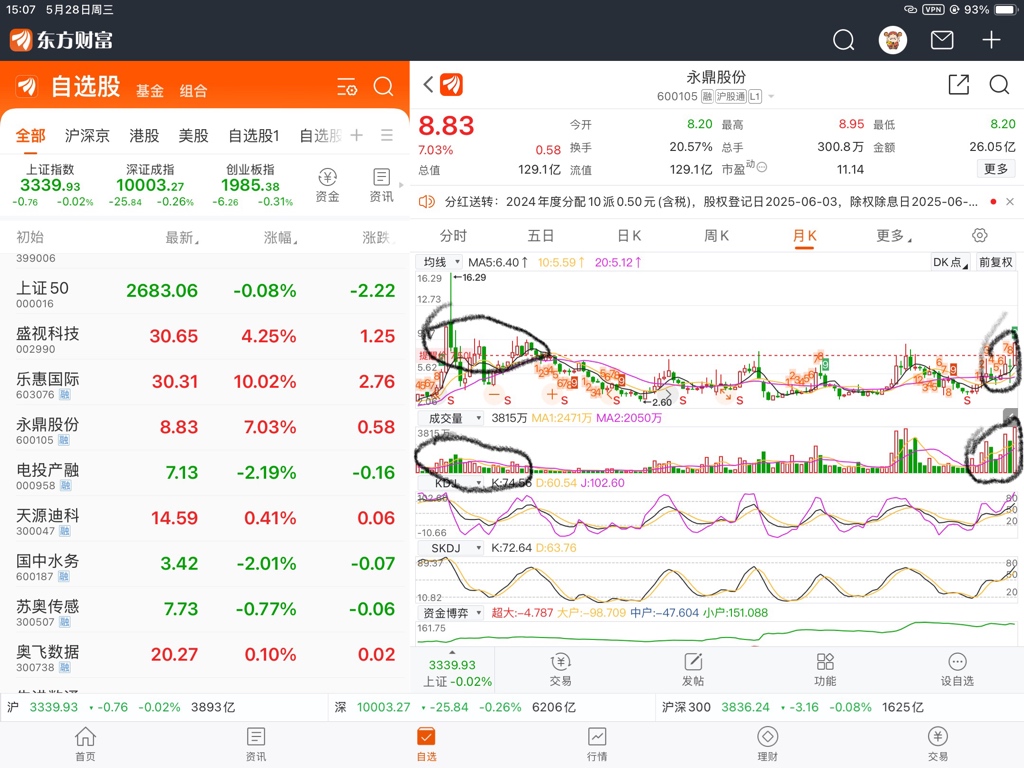Viewport: 1024px width, 768px height.
Task: Open the 创业板指 index card
Action: coord(251,185)
